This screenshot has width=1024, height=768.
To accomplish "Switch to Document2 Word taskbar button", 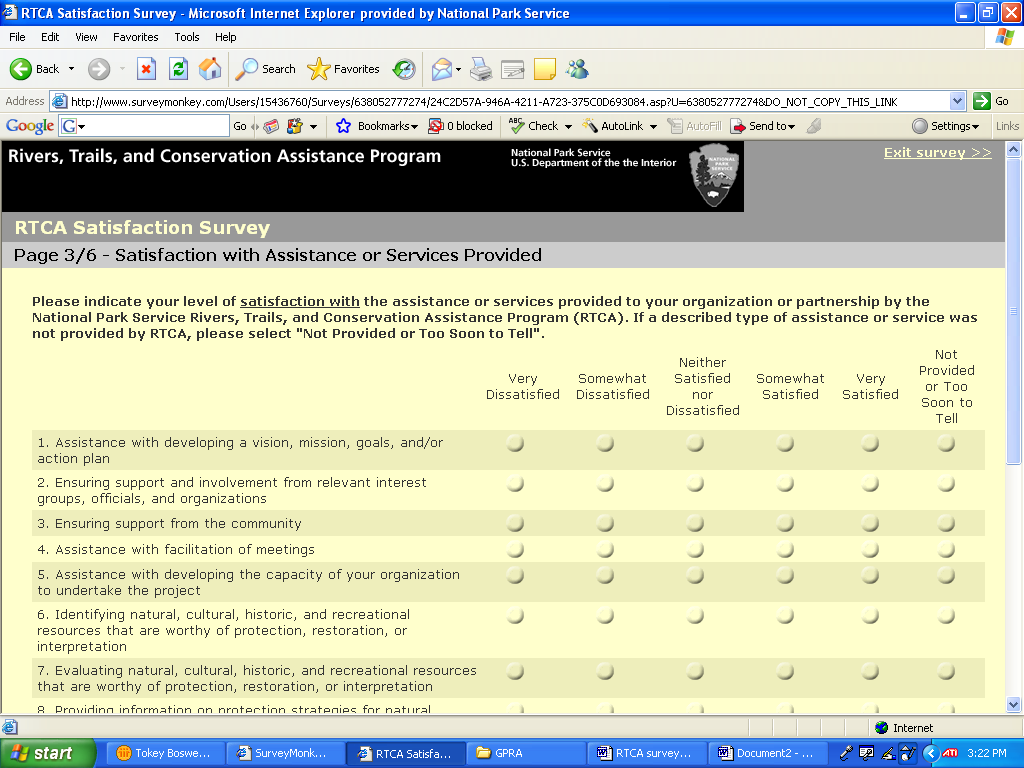I will pyautogui.click(x=768, y=753).
